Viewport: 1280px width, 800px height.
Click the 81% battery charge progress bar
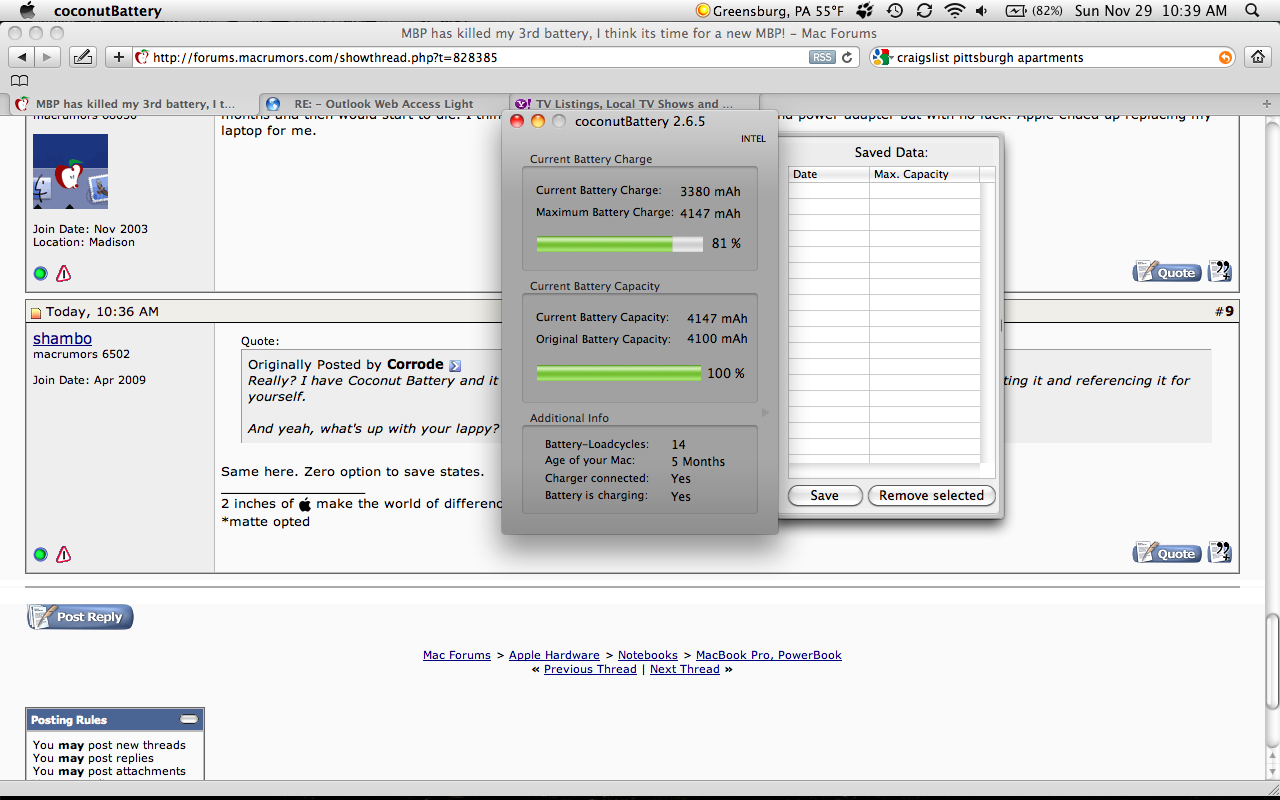click(620, 244)
